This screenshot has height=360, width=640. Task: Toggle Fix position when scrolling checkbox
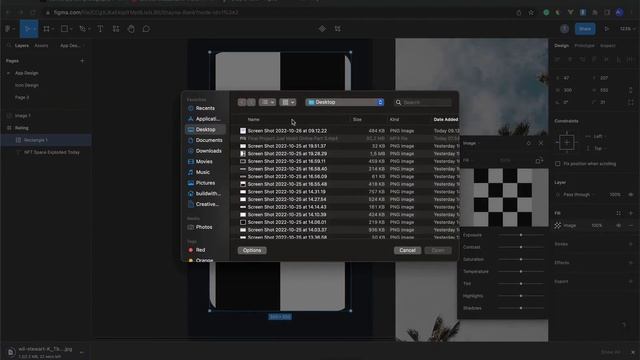point(558,164)
